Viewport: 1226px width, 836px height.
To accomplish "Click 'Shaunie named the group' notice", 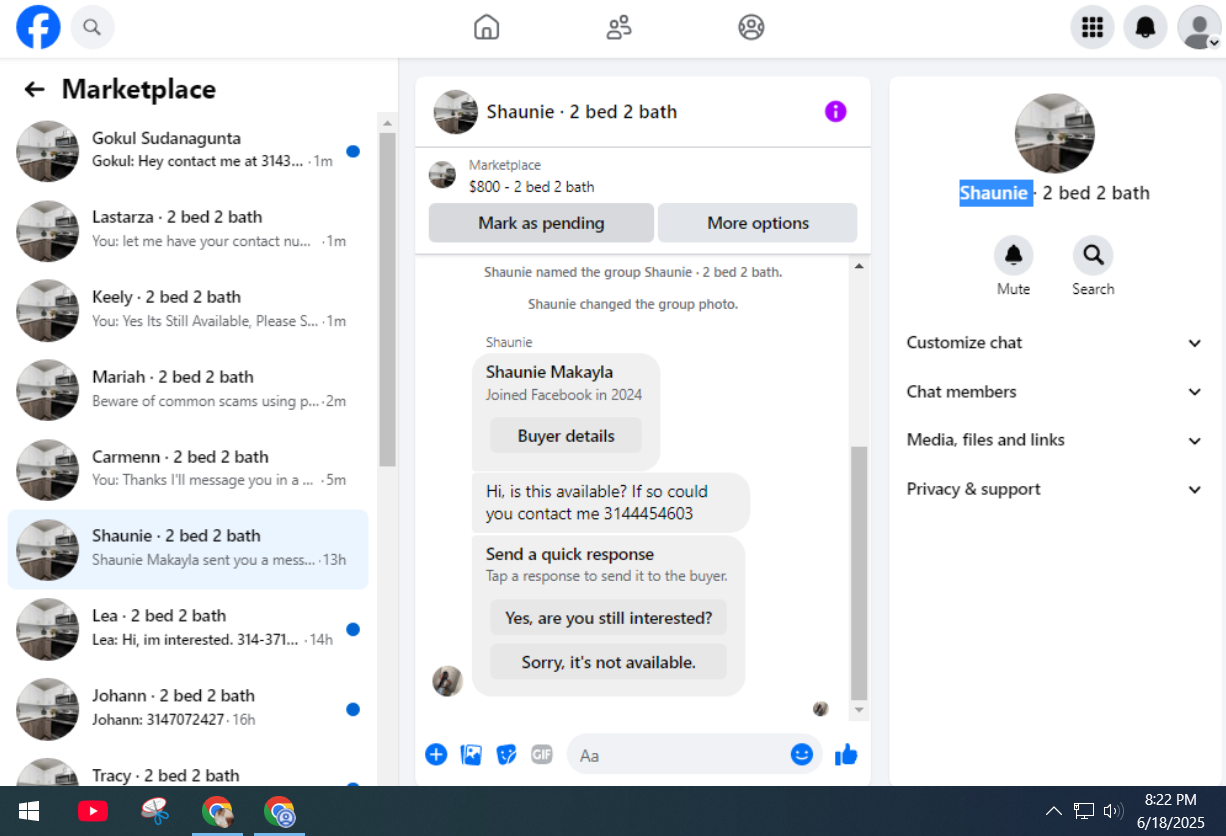I will coord(633,272).
